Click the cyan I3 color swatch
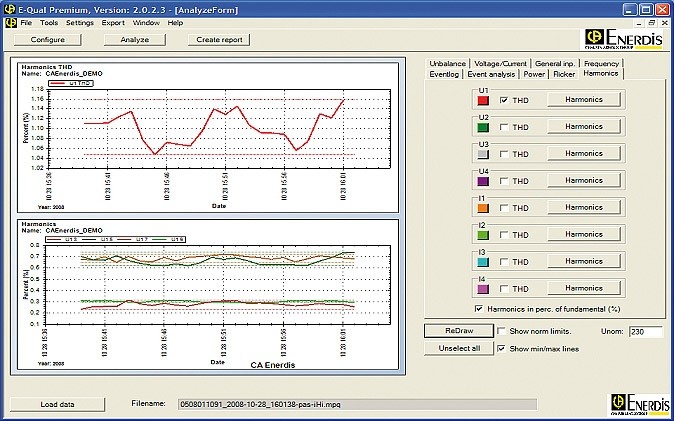Screen dimensions: 674x421 pos(484,262)
